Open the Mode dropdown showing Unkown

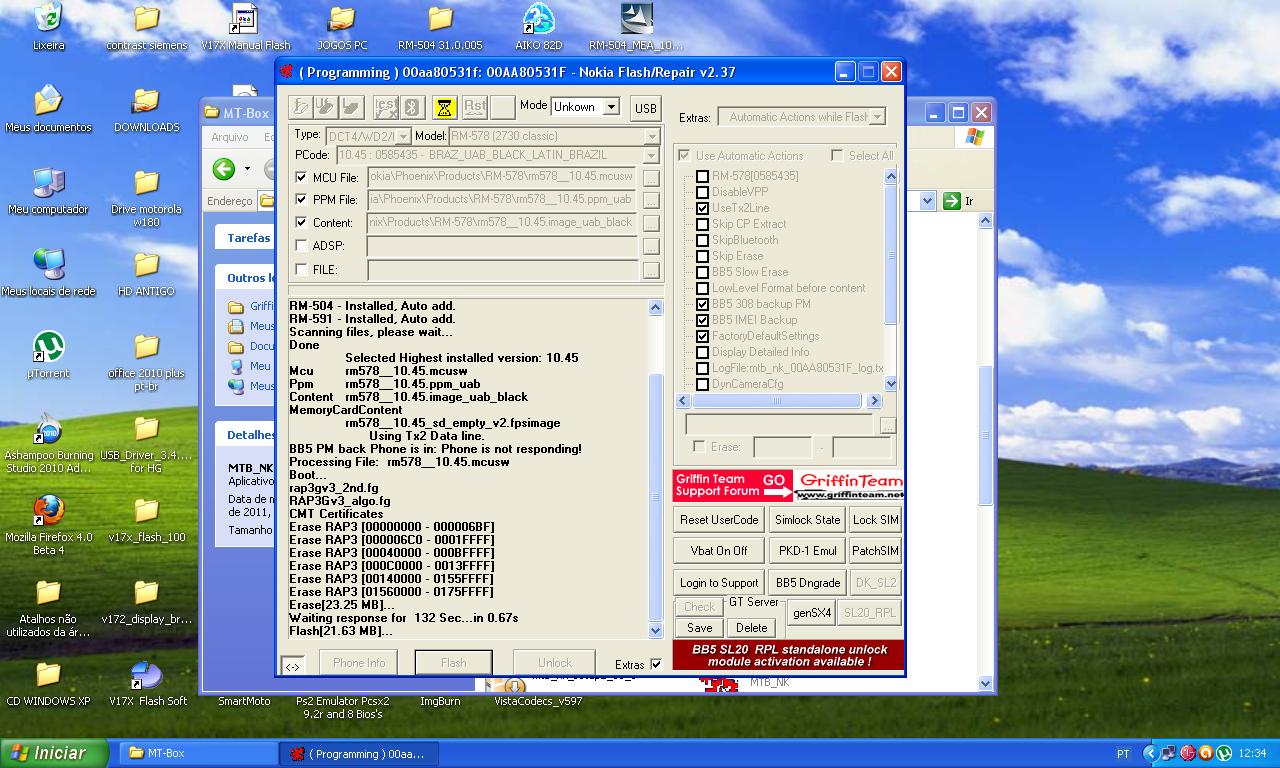coord(610,107)
